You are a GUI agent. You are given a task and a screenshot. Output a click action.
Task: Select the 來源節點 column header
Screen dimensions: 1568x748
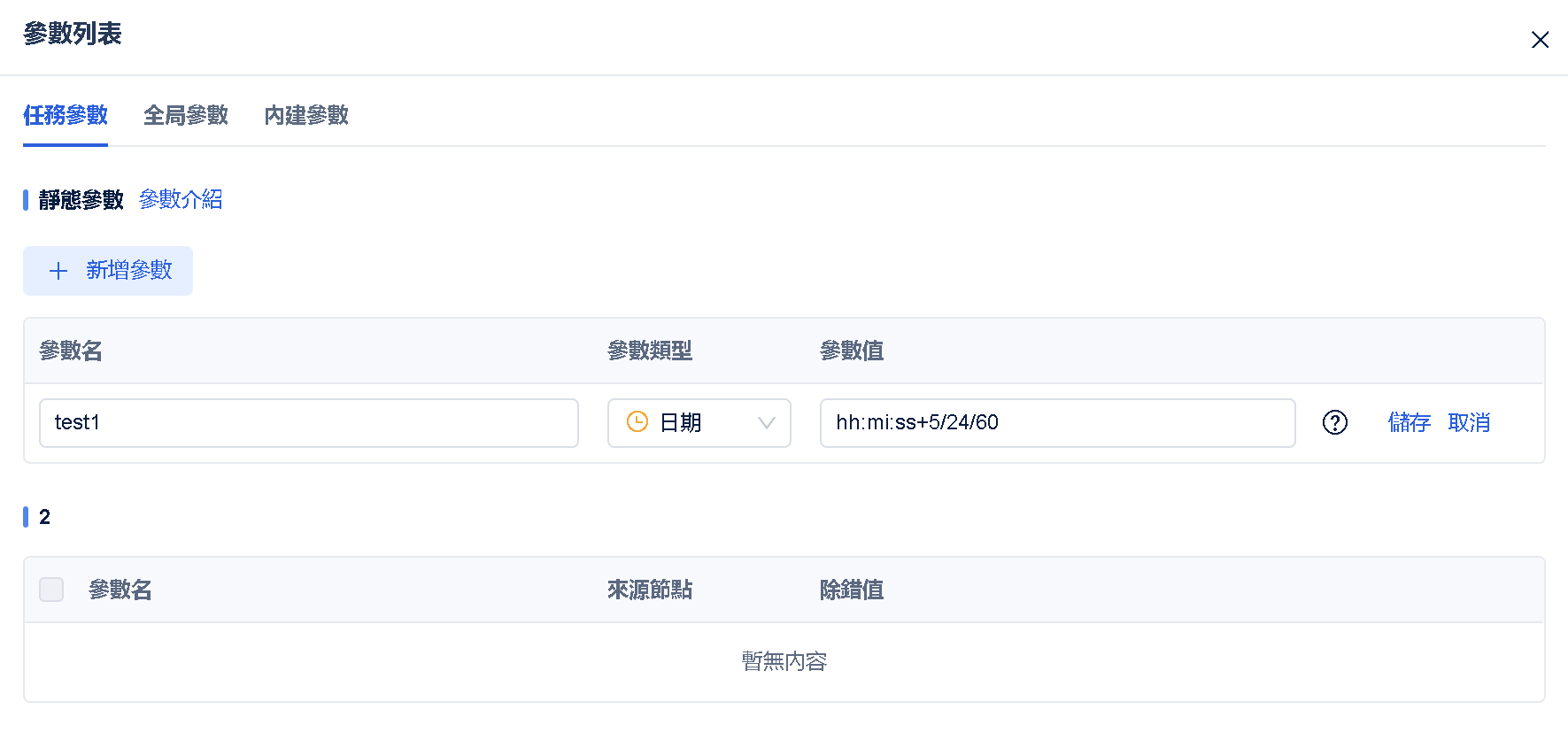650,590
